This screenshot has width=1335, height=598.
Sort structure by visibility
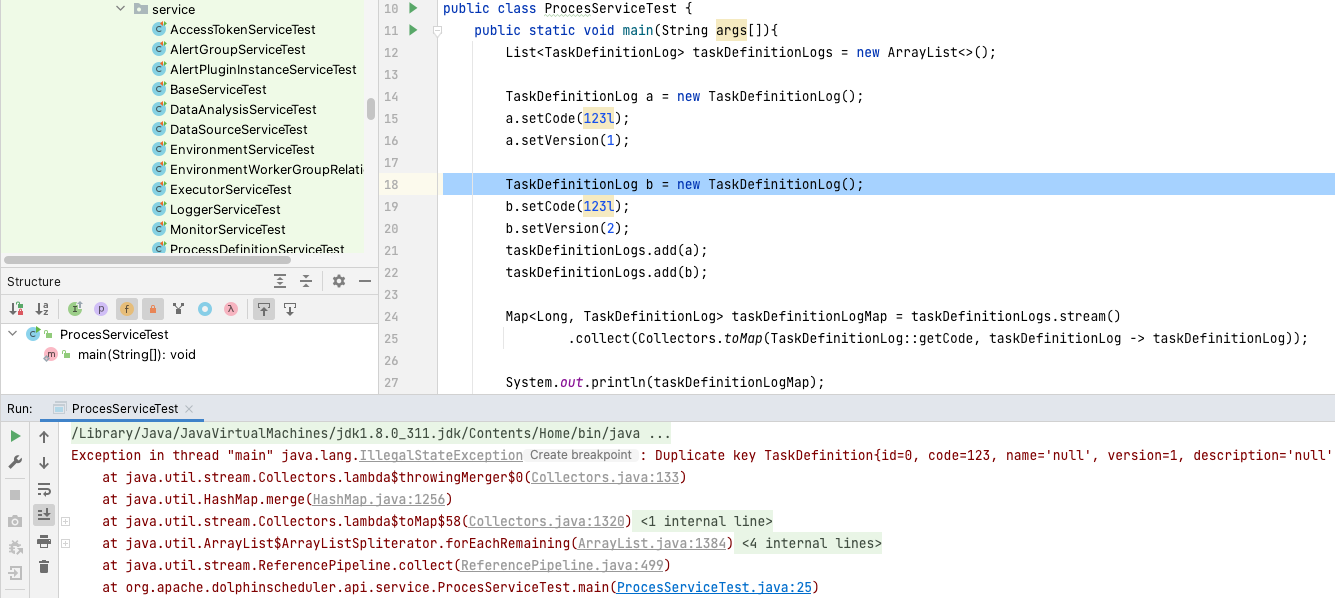point(16,309)
